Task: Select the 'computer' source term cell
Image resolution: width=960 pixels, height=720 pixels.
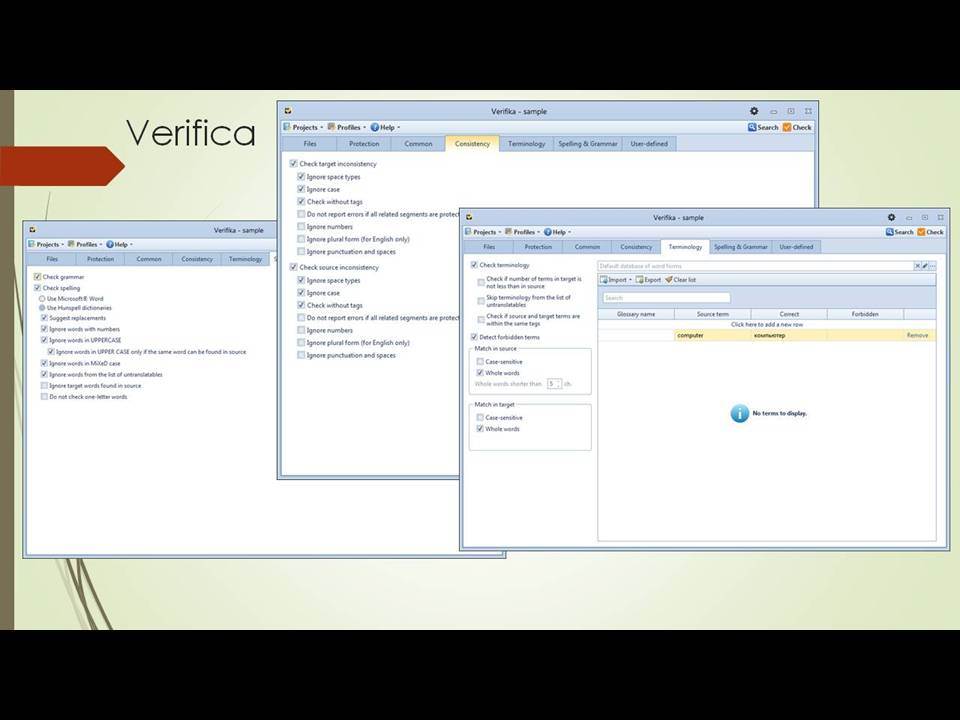Action: pos(713,336)
